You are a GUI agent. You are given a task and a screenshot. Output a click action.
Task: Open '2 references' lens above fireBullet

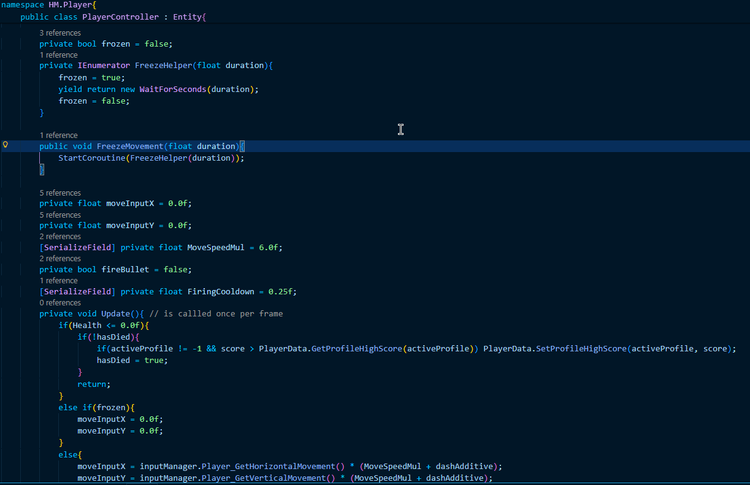(x=60, y=259)
